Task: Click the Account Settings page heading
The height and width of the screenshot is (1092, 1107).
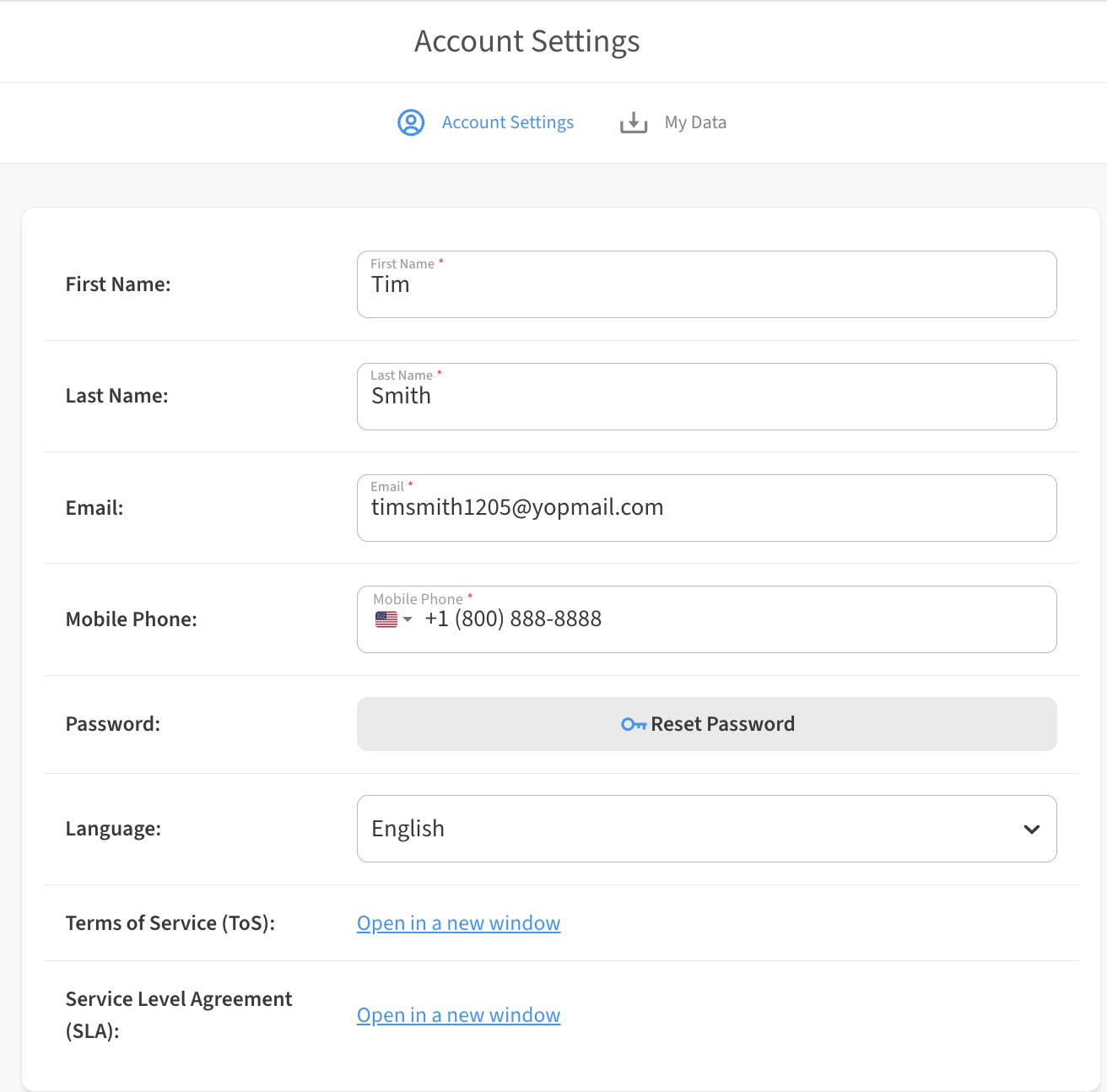Action: coord(526,41)
